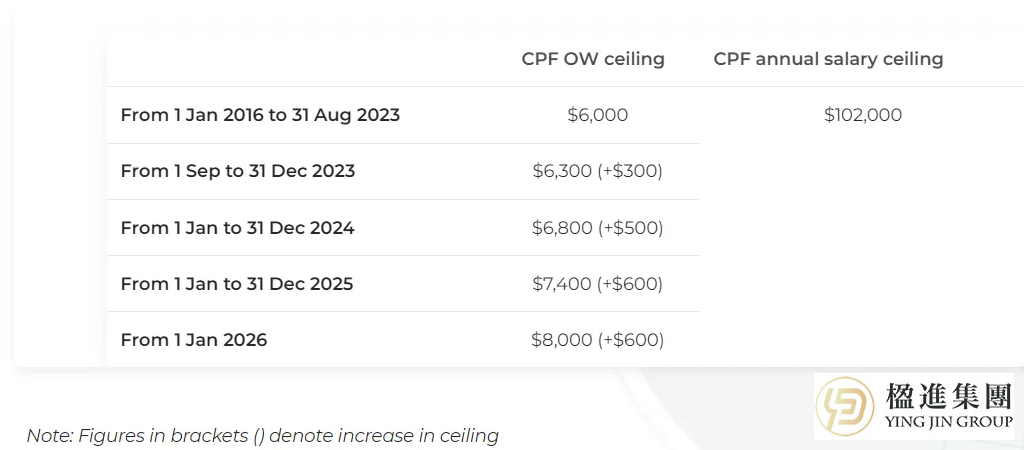Select the $6,300 ceiling amount

(x=562, y=171)
